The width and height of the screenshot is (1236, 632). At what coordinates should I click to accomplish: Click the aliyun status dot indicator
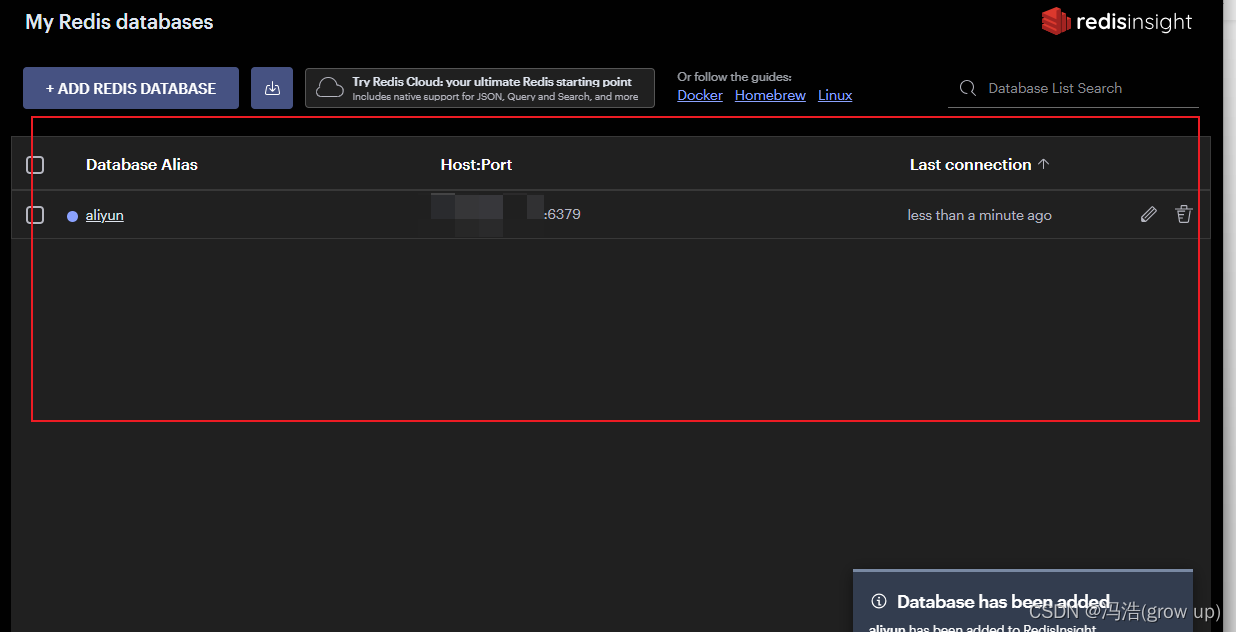(x=72, y=215)
